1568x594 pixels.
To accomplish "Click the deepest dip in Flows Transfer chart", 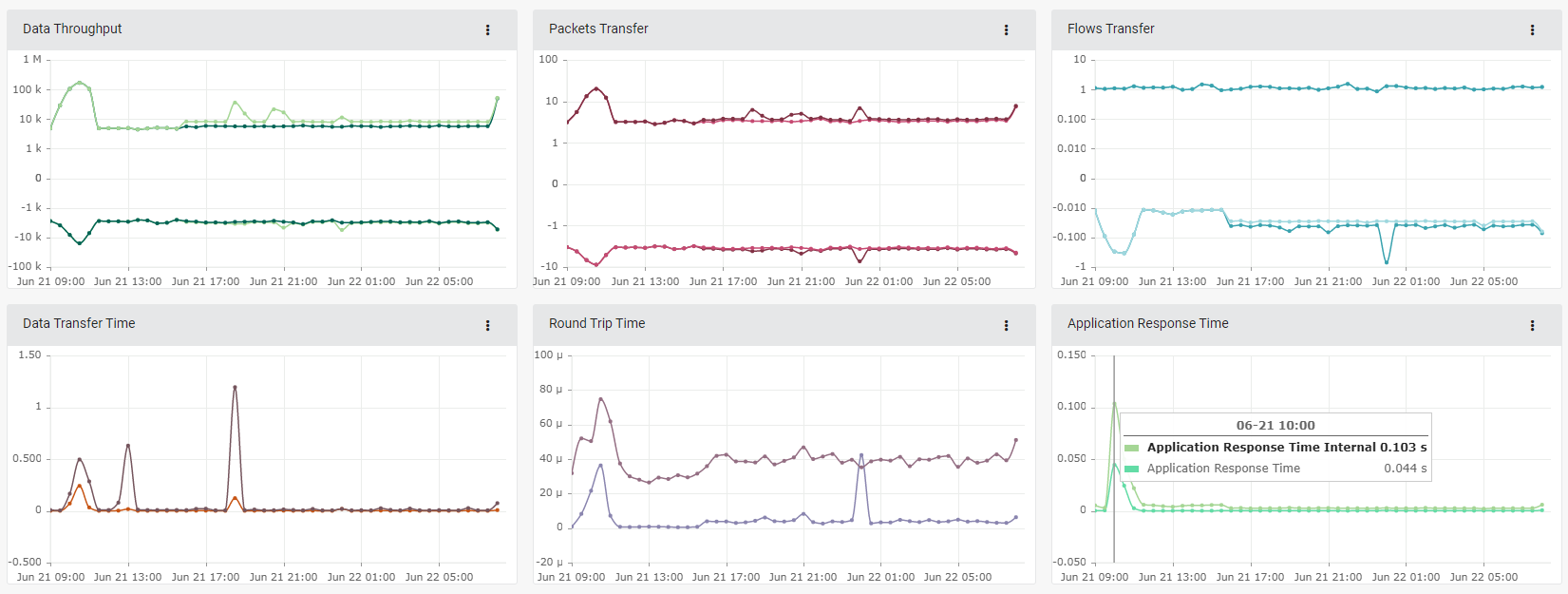I will (1387, 262).
